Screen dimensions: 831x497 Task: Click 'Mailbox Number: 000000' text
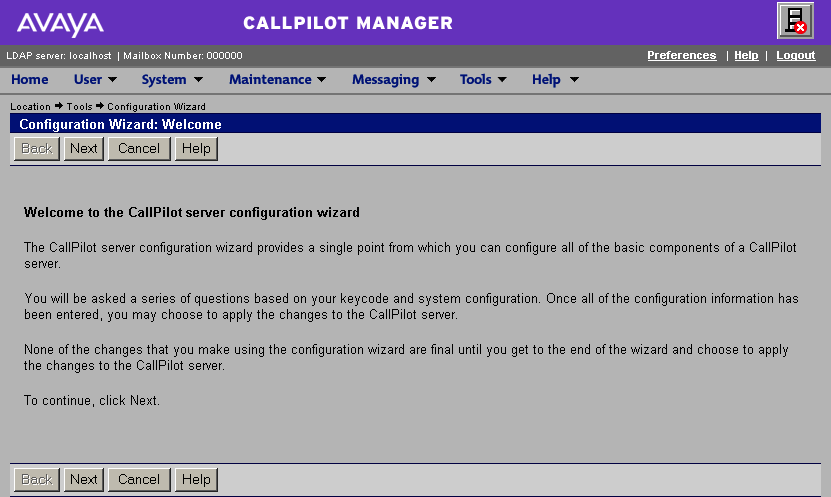(x=183, y=56)
